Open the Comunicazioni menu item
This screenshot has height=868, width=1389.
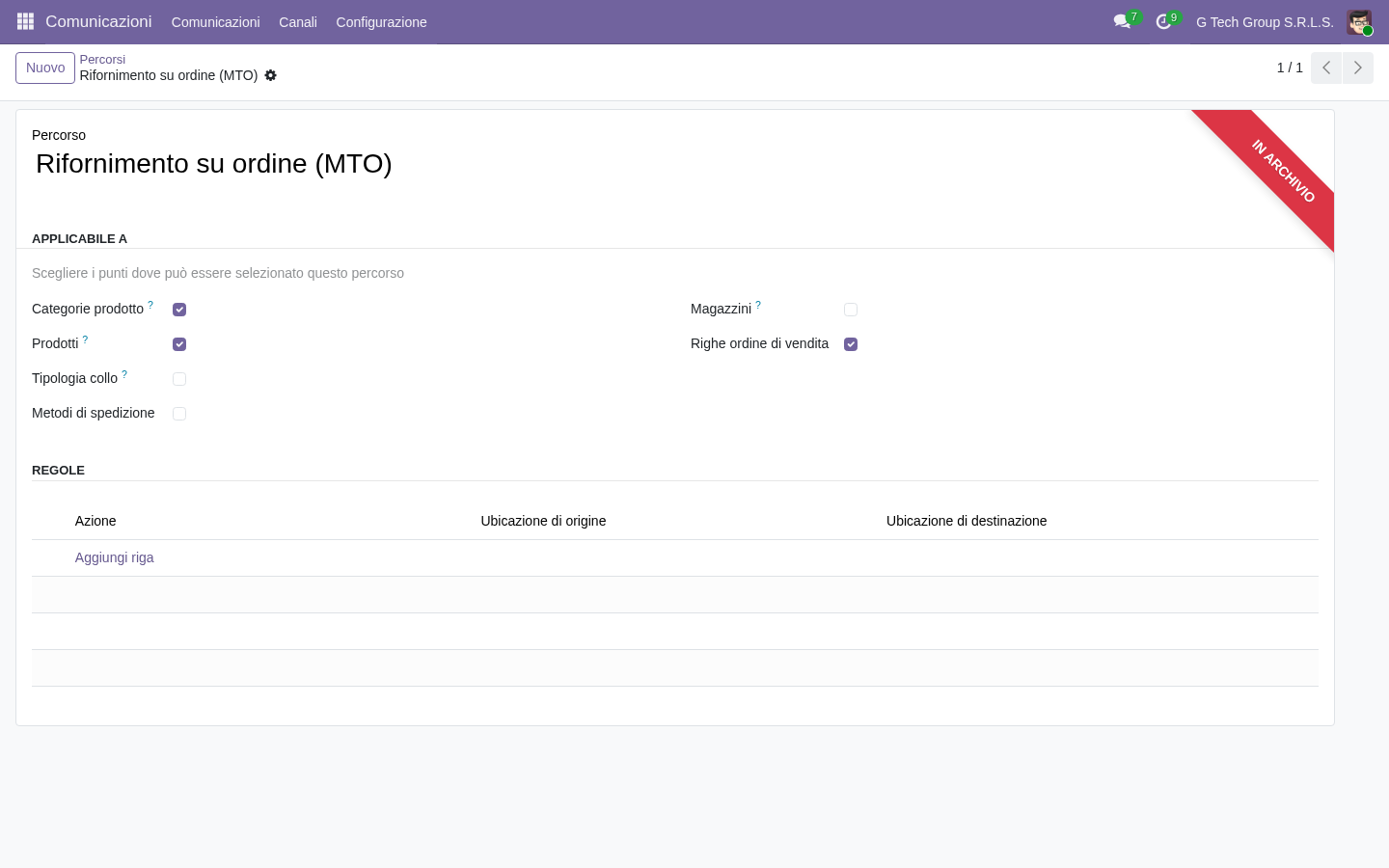pos(215,22)
